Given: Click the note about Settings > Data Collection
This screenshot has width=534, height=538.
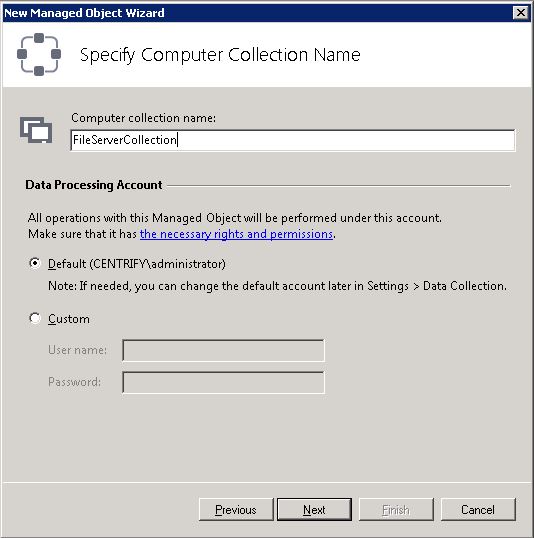Looking at the screenshot, I should [277, 286].
